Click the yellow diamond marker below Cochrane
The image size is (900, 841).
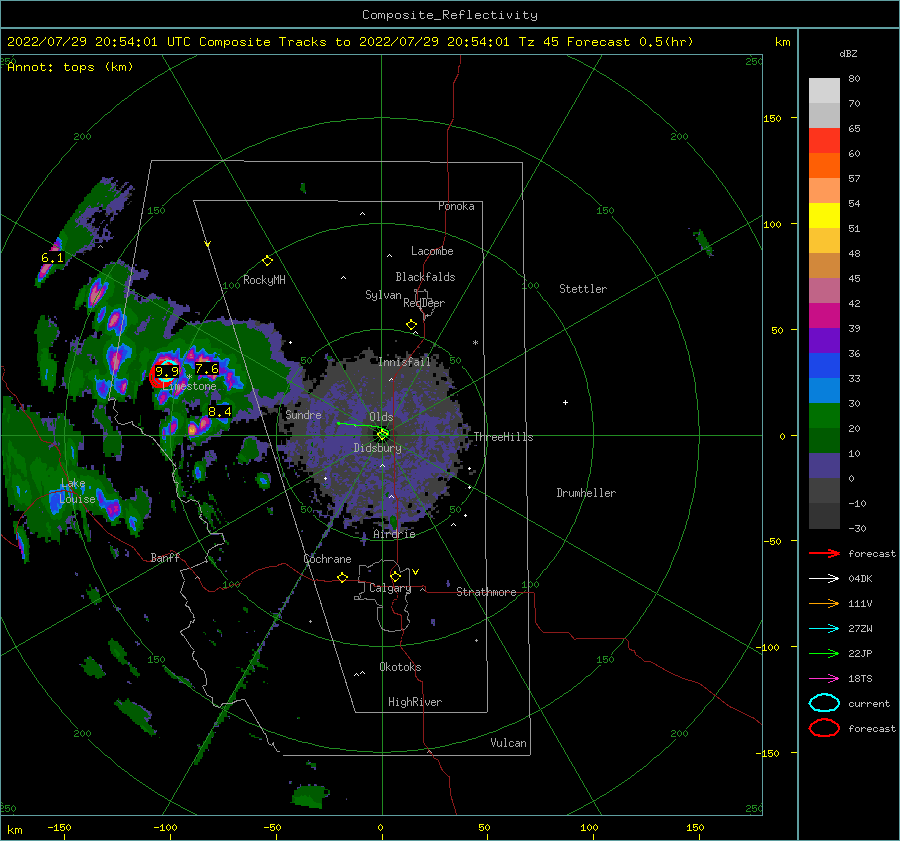[x=343, y=577]
